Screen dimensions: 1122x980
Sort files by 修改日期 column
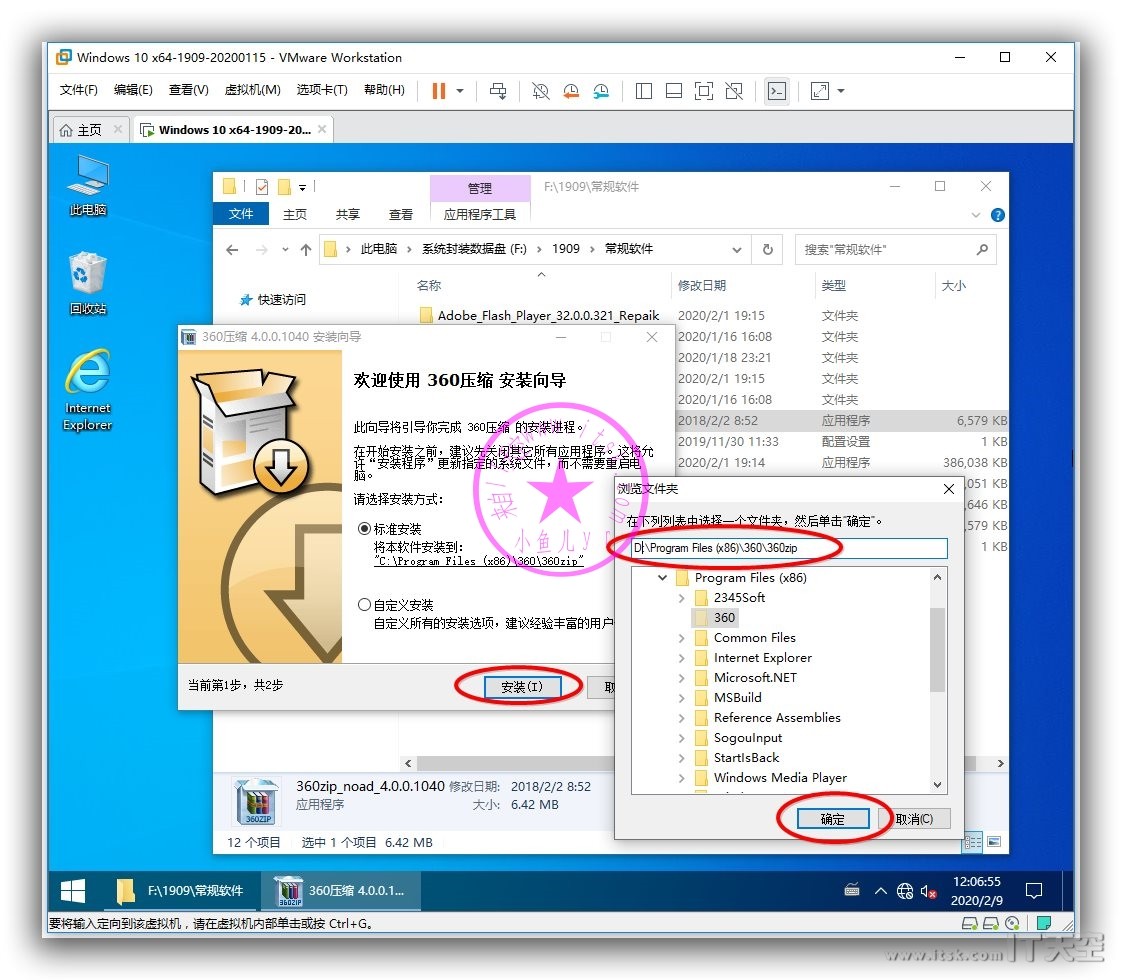(701, 285)
